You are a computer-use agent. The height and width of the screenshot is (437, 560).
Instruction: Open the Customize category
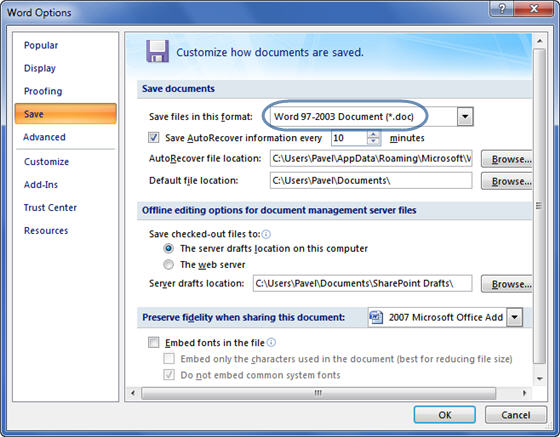(46, 162)
